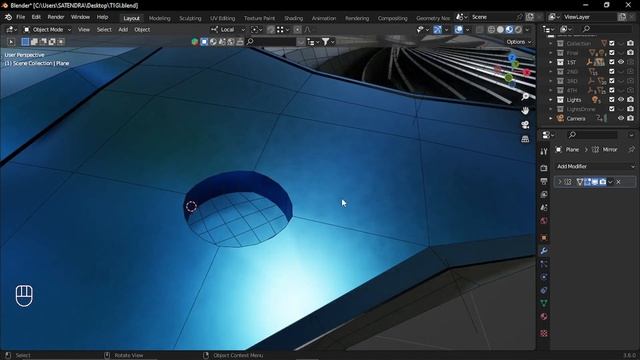Viewport: 640px width, 360px height.
Task: Open the Add Modifier dropdown
Action: [x=595, y=167]
